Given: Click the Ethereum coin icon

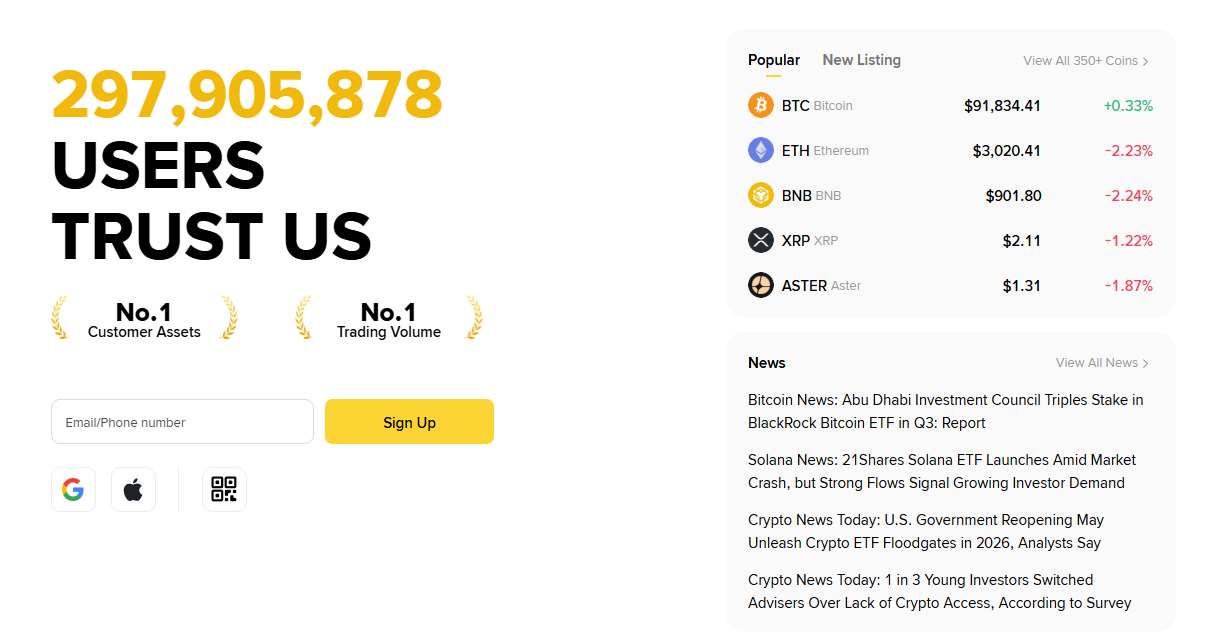Looking at the screenshot, I should click(x=761, y=150).
